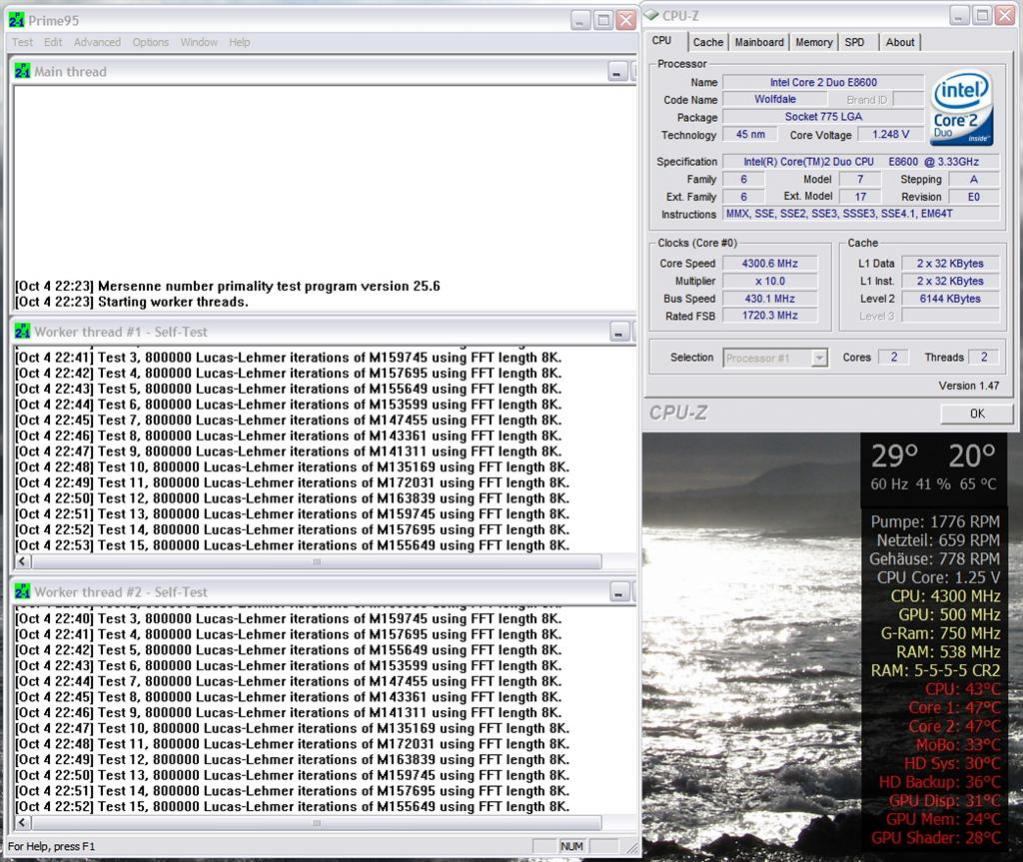Click left scroll arrow in Worker thread #1
Screen dimensions: 1023x862
pos(23,561)
